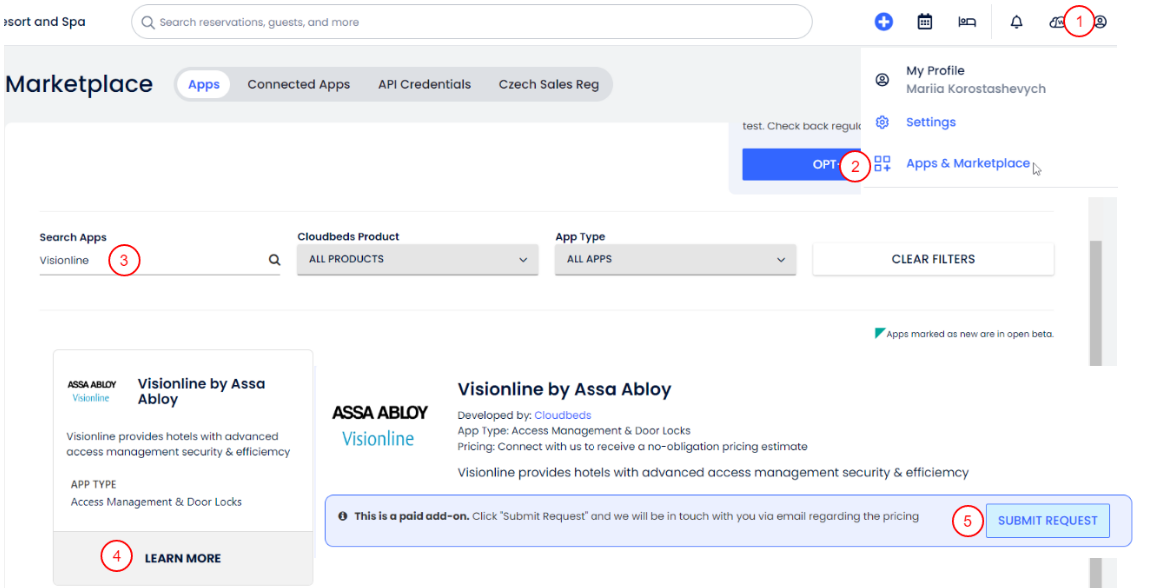Click the top search reservations field
The image size is (1154, 588).
click(471, 22)
